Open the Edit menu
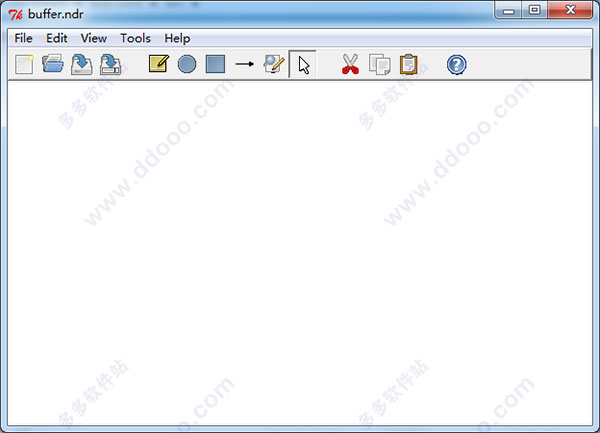 tap(57, 38)
